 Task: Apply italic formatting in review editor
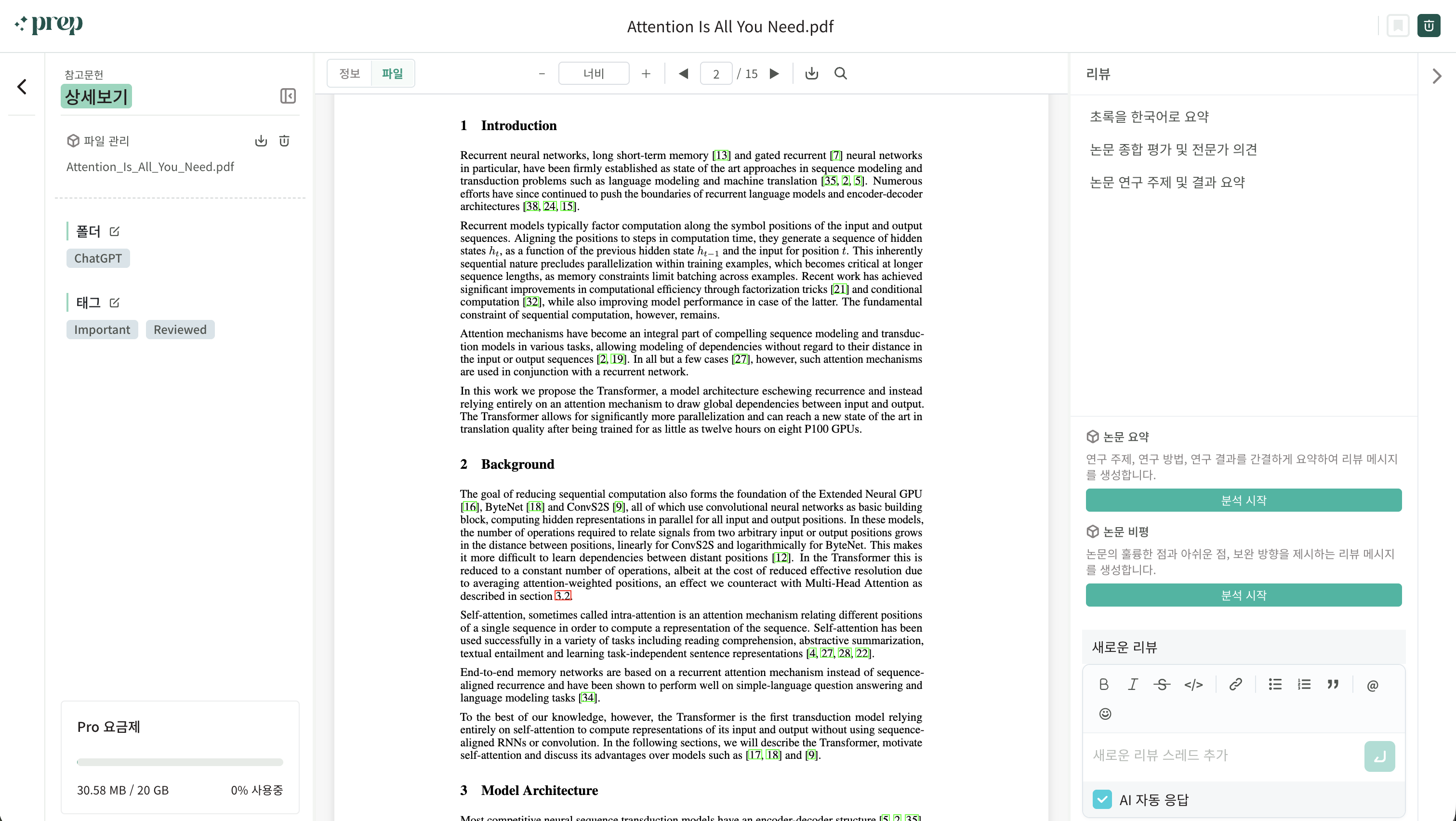(1133, 684)
